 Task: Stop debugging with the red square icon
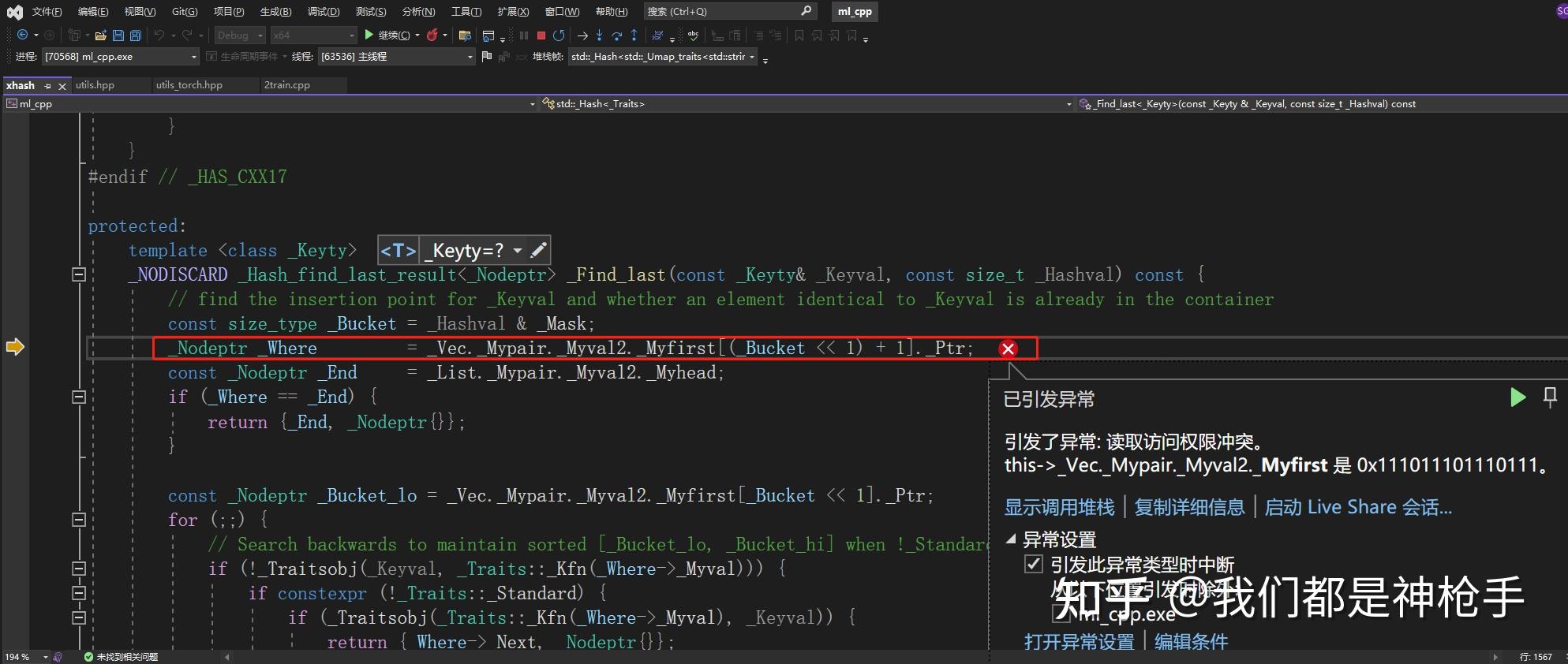(x=541, y=35)
